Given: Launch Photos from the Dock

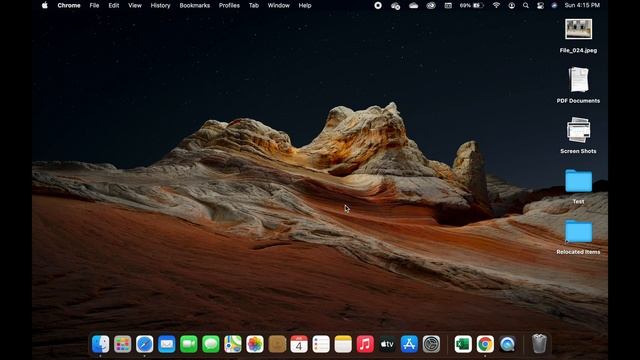Looking at the screenshot, I should pyautogui.click(x=255, y=344).
